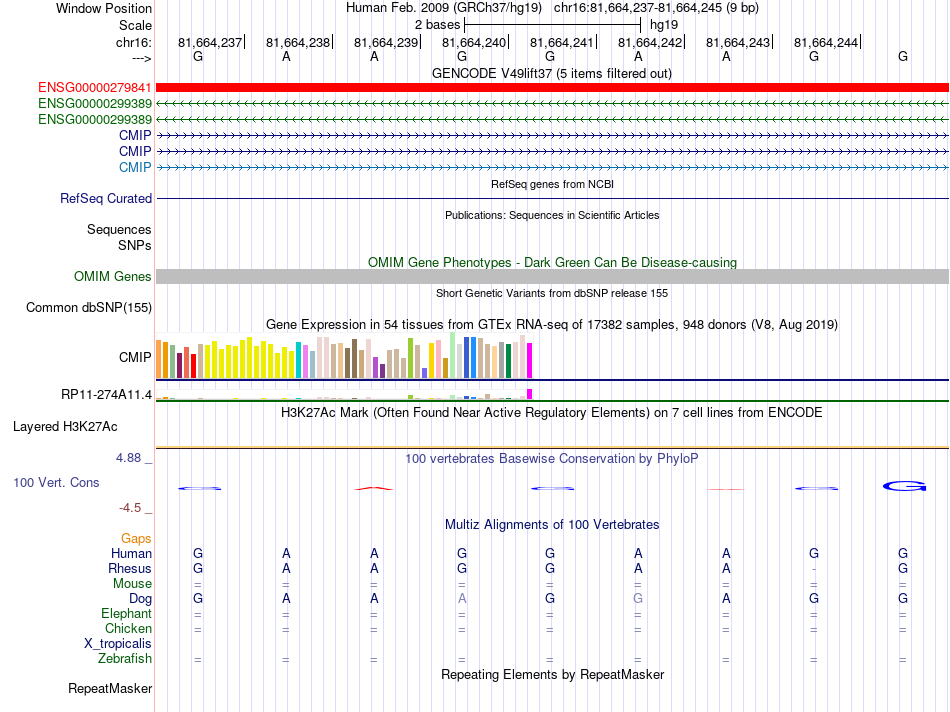Screen dimensions: 950x712
Task: Click the OMIM Genes gray bar
Action: coord(552,276)
